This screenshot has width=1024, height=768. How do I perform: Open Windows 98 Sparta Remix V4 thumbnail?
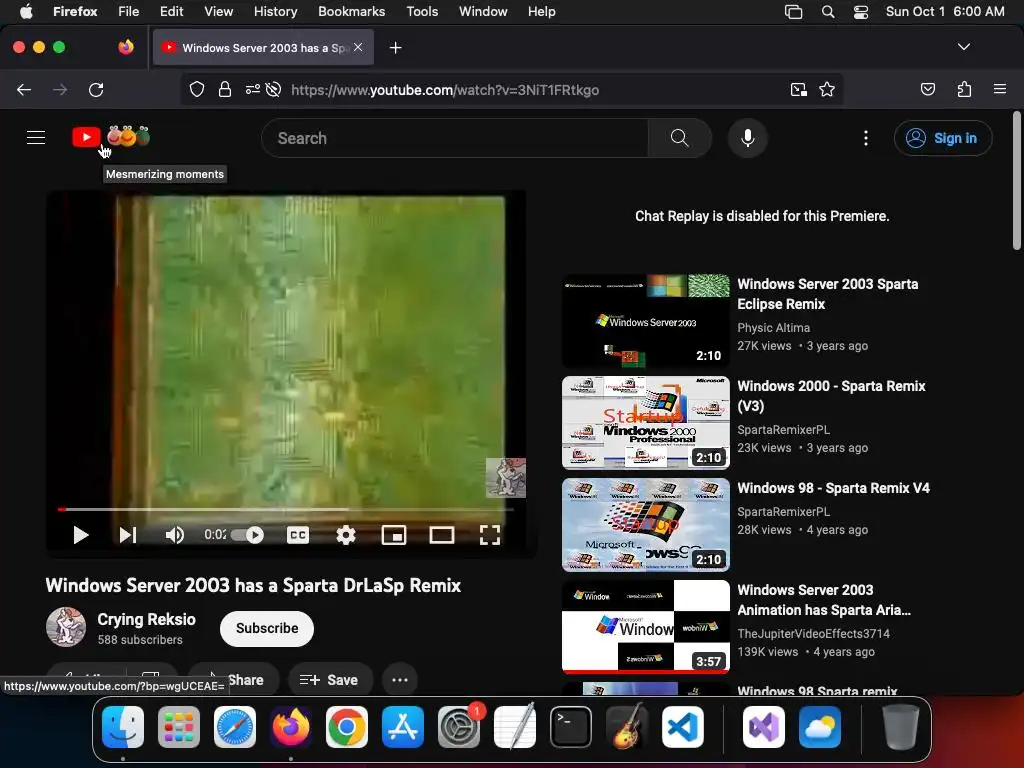(645, 525)
